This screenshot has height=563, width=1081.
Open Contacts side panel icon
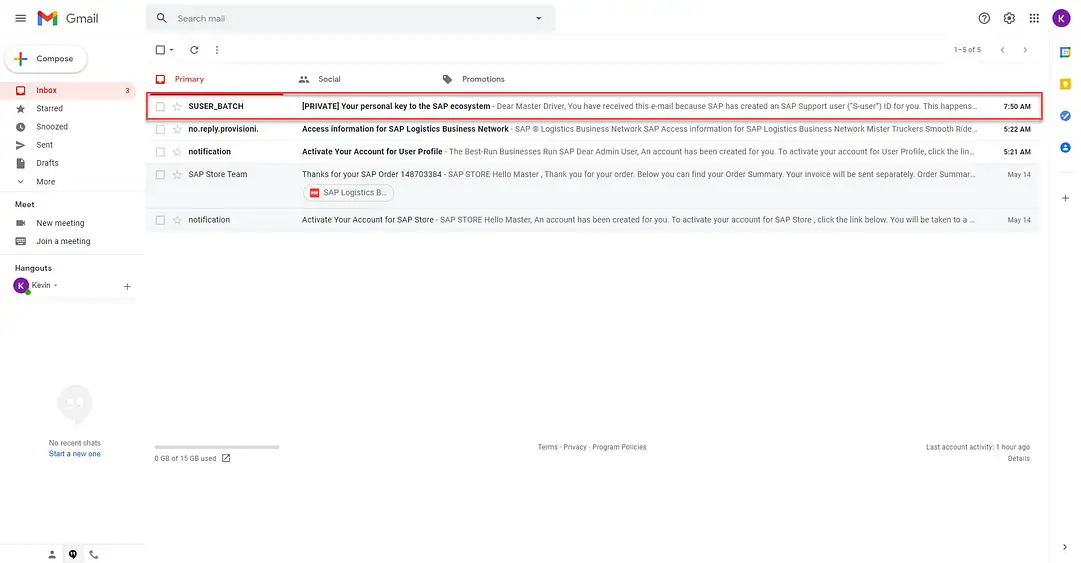click(1065, 147)
